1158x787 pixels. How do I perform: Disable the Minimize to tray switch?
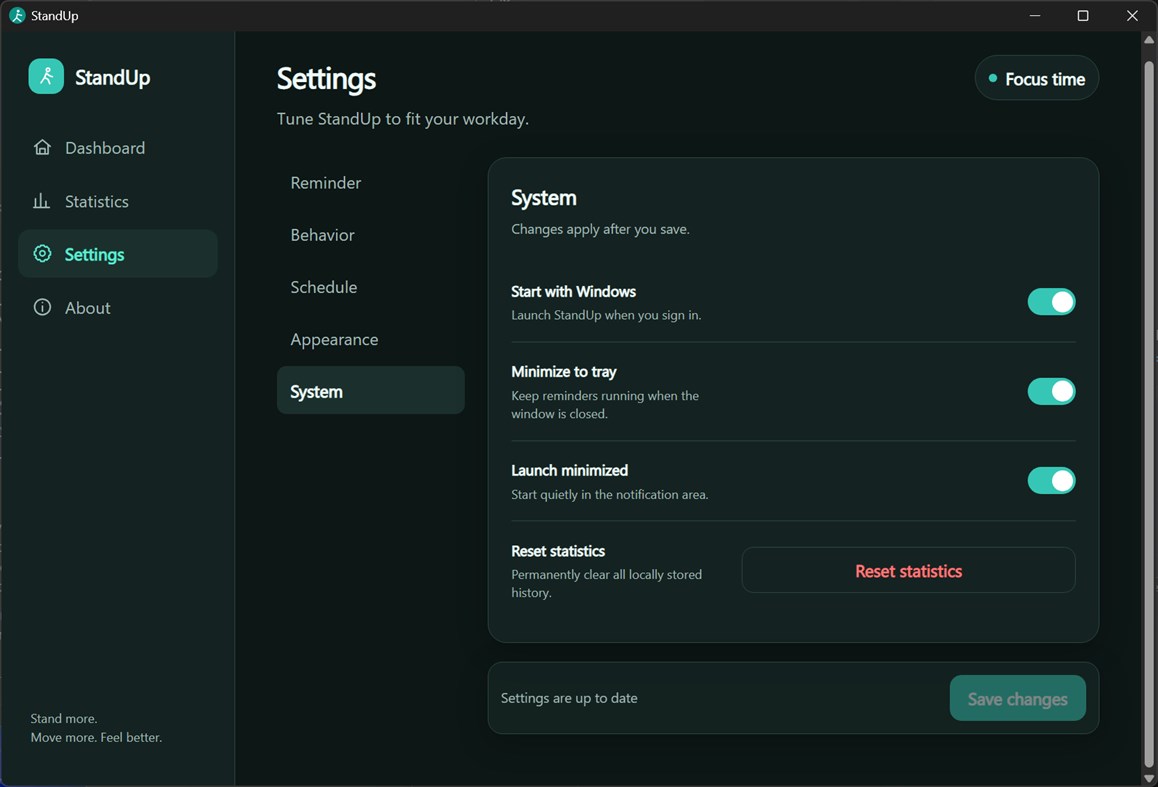(1051, 391)
